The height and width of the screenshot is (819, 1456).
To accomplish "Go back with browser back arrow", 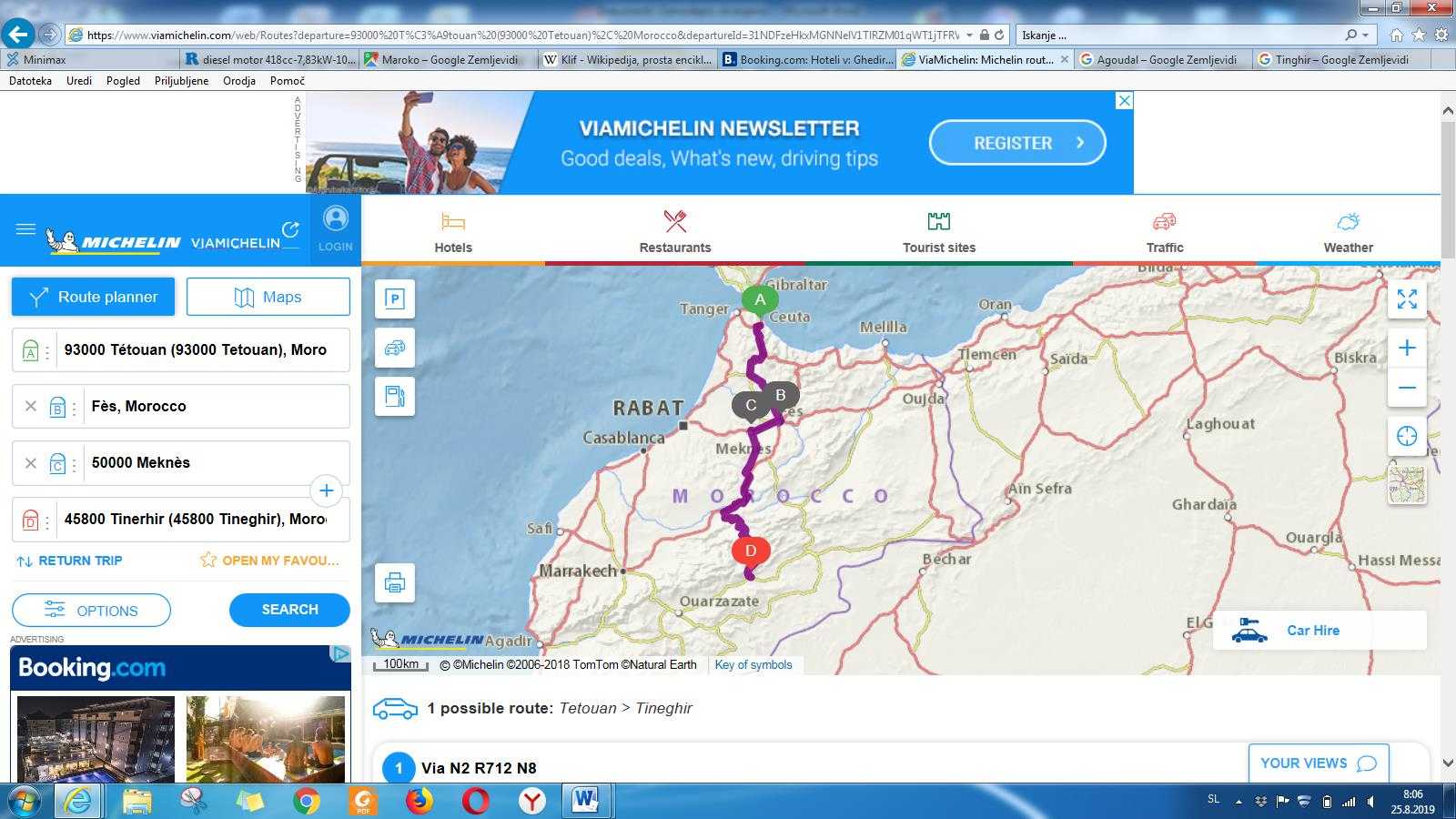I will (18, 35).
